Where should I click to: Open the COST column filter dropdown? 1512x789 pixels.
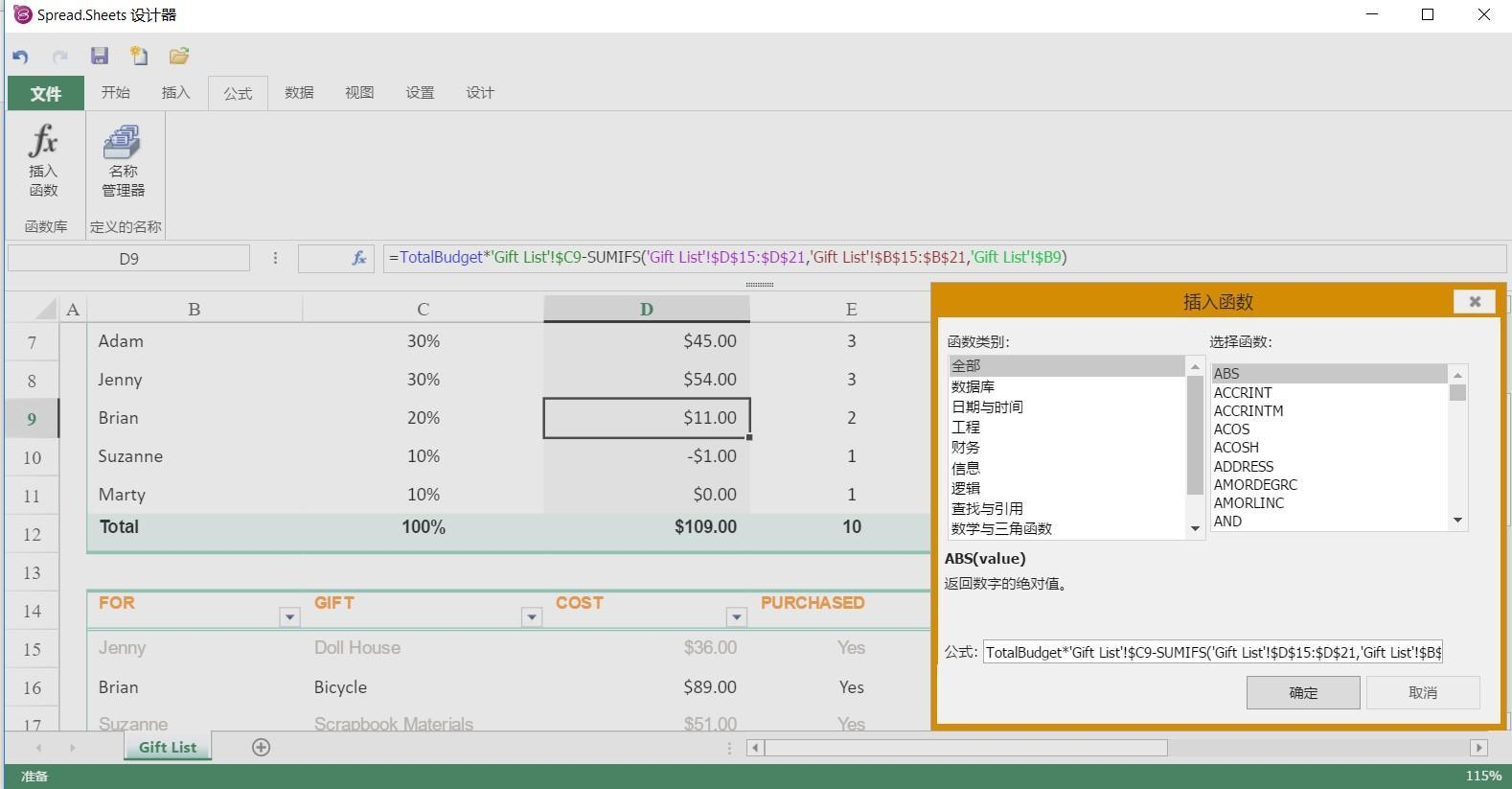coord(736,616)
